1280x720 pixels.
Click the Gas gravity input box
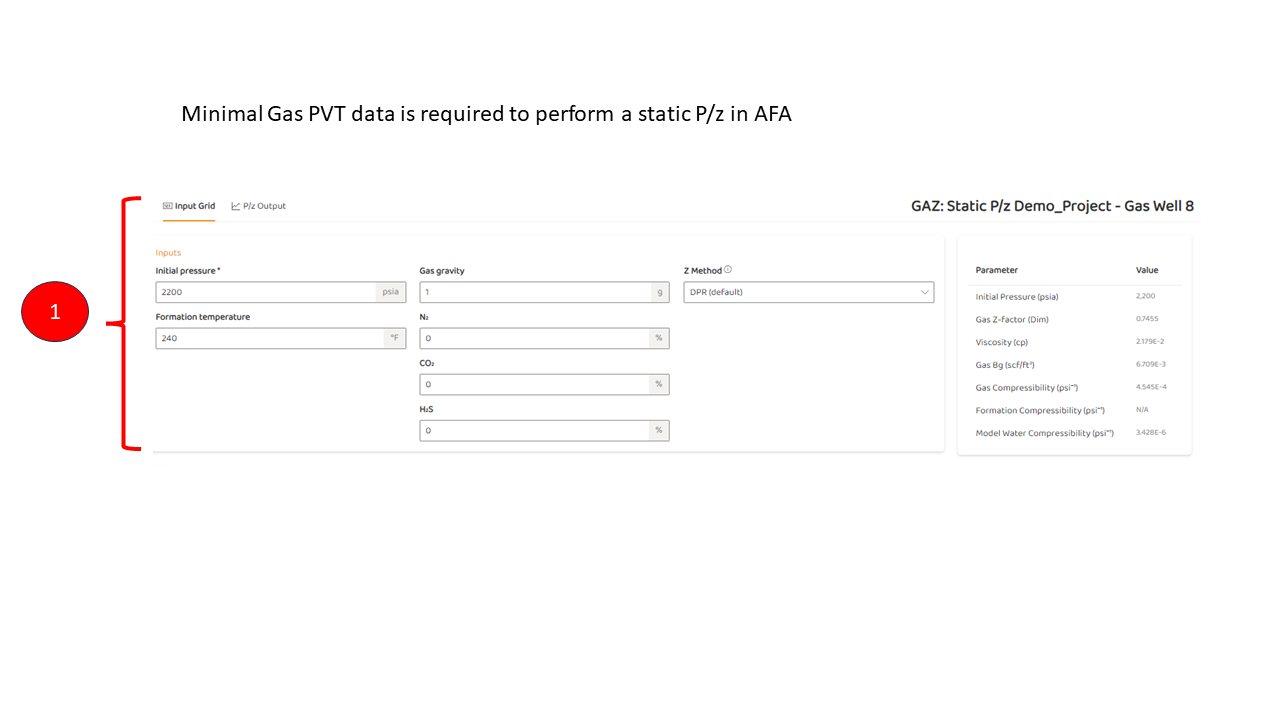[534, 292]
